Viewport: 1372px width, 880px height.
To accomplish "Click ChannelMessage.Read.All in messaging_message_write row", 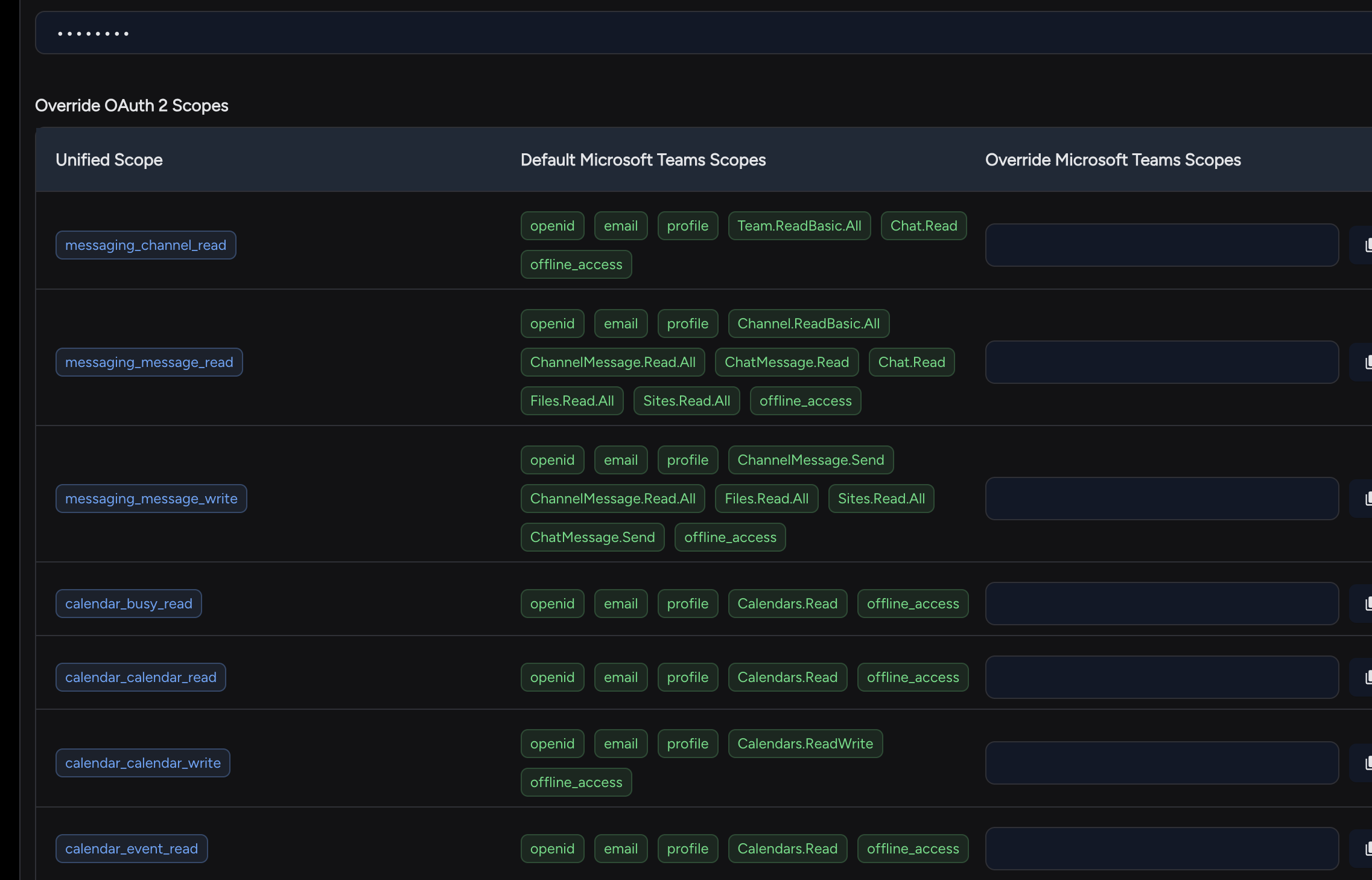I will (x=613, y=499).
